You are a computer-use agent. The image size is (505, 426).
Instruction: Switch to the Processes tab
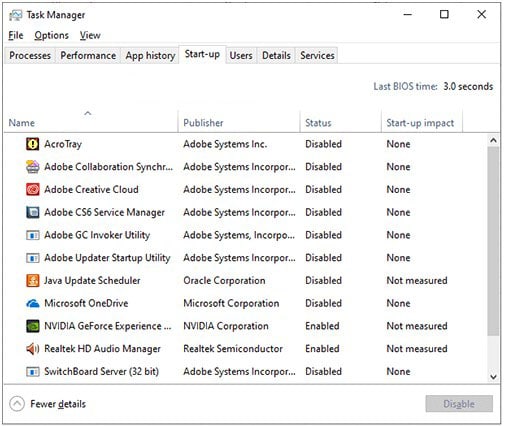coord(30,55)
